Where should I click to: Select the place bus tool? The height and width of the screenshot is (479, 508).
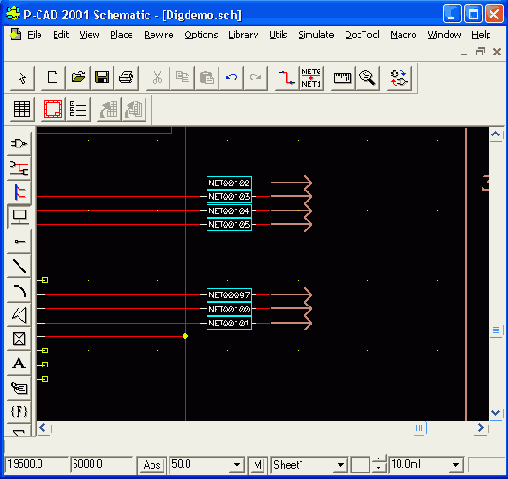(x=19, y=192)
